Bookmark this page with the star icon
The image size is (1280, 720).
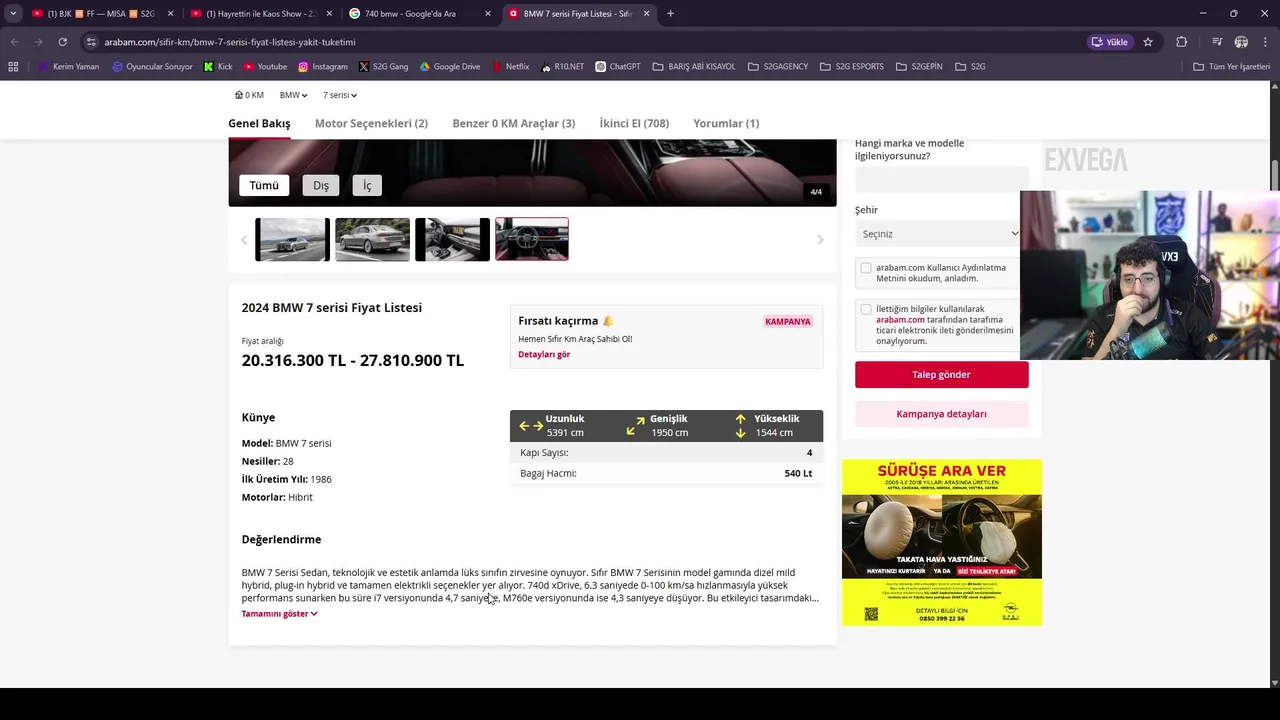coord(1148,42)
